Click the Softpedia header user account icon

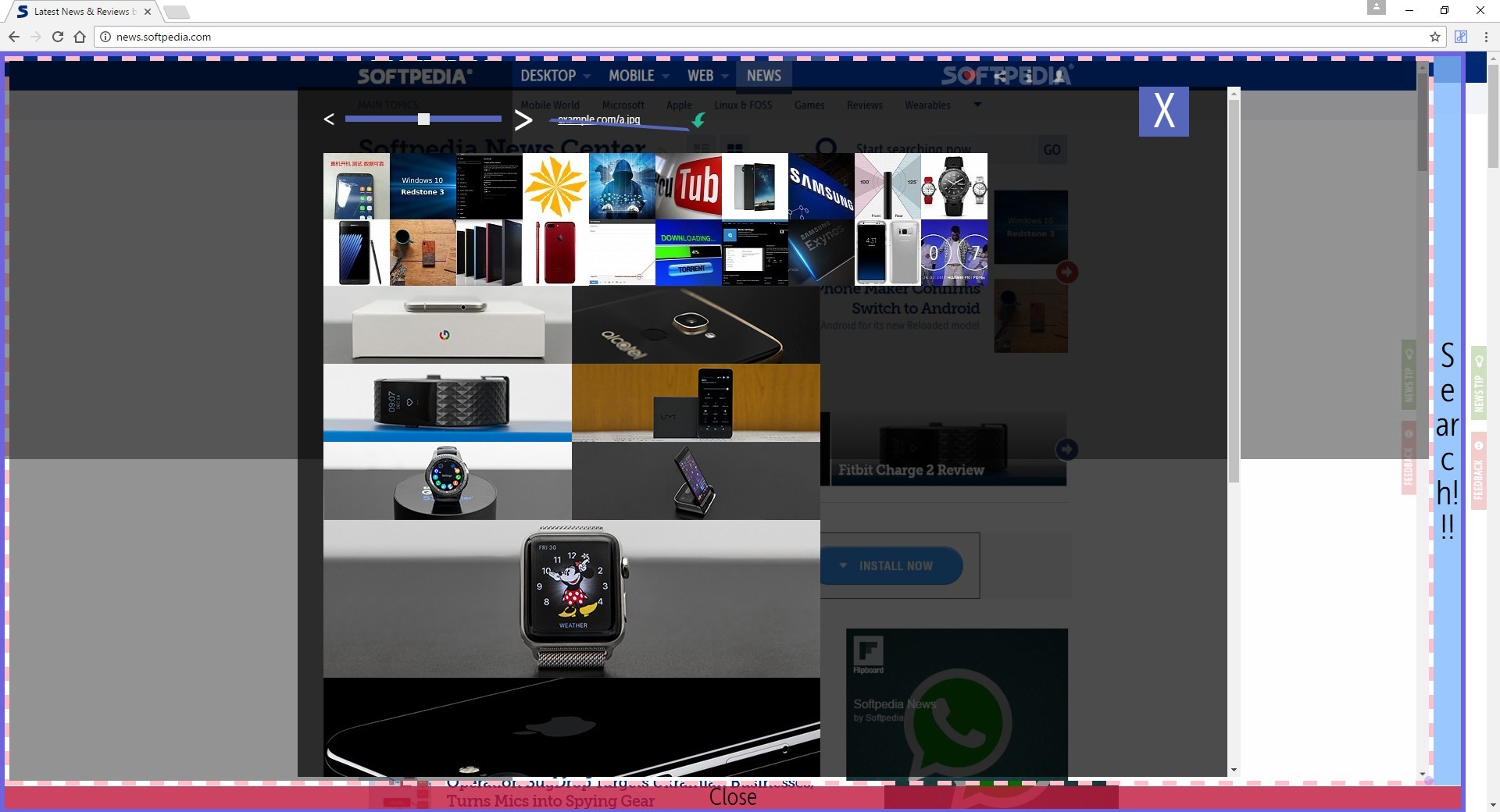pyautogui.click(x=1059, y=76)
